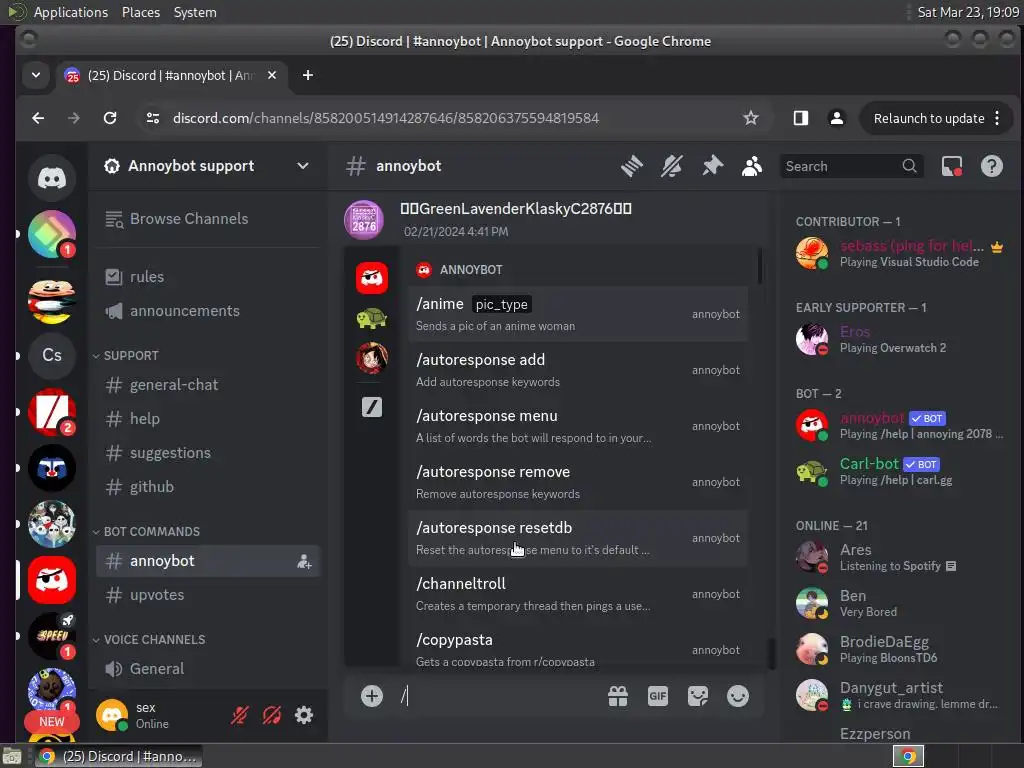
Task: Open the emoji picker smiley
Action: point(738,697)
